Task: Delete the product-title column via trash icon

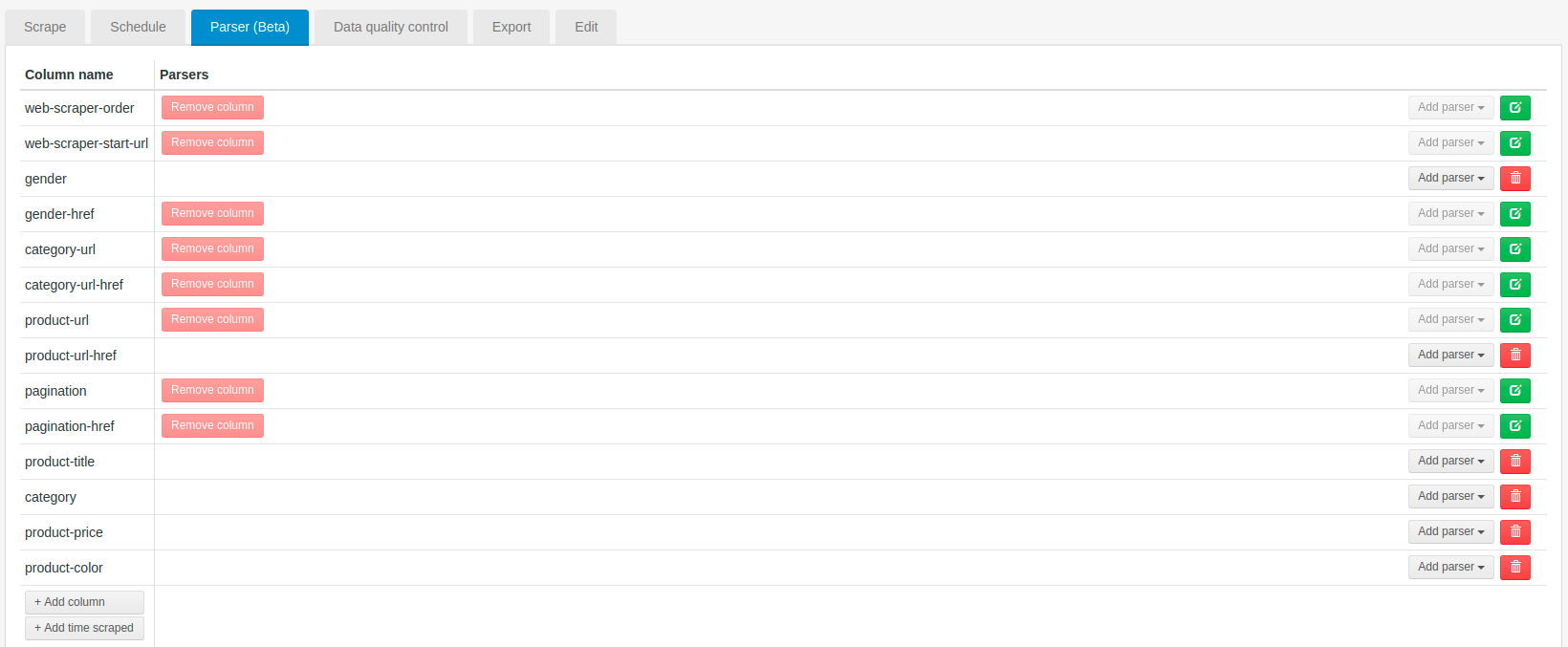Action: (x=1514, y=461)
